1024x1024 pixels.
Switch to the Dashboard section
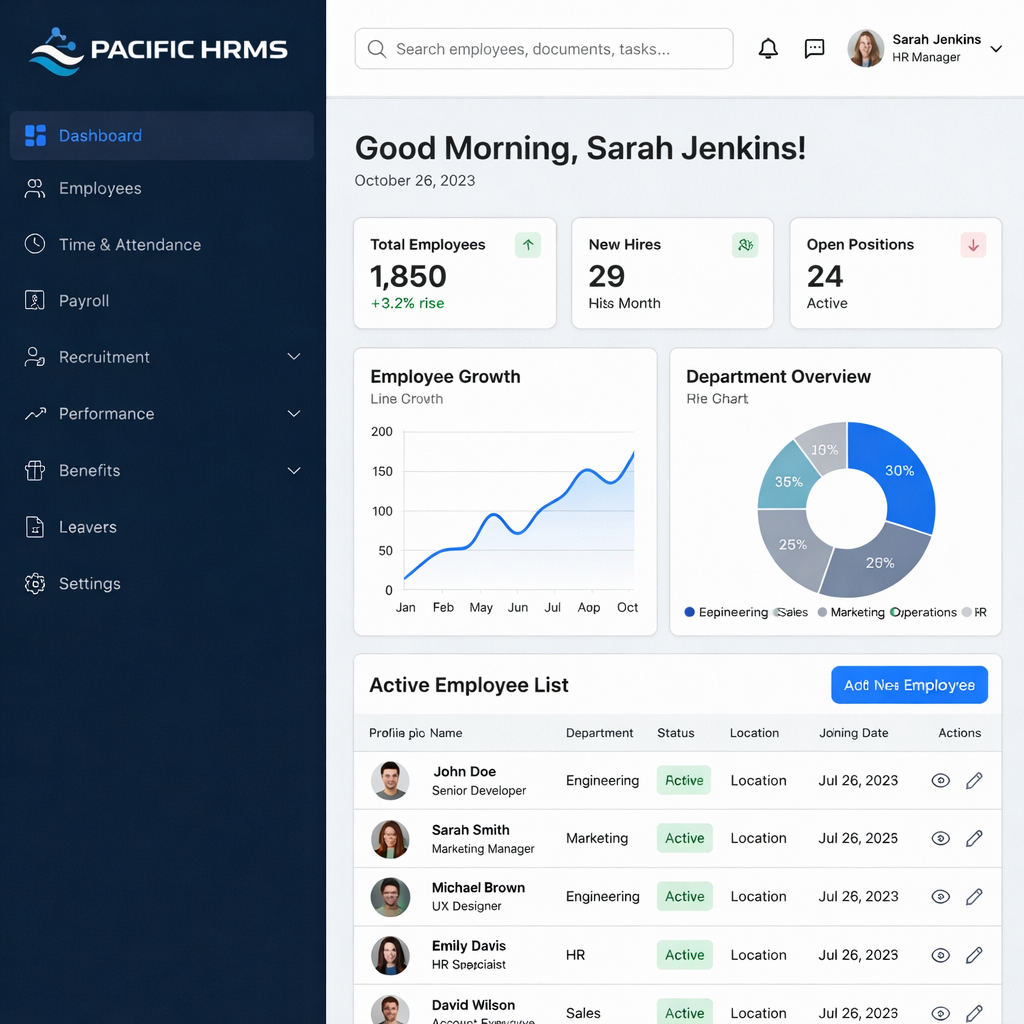pos(100,136)
